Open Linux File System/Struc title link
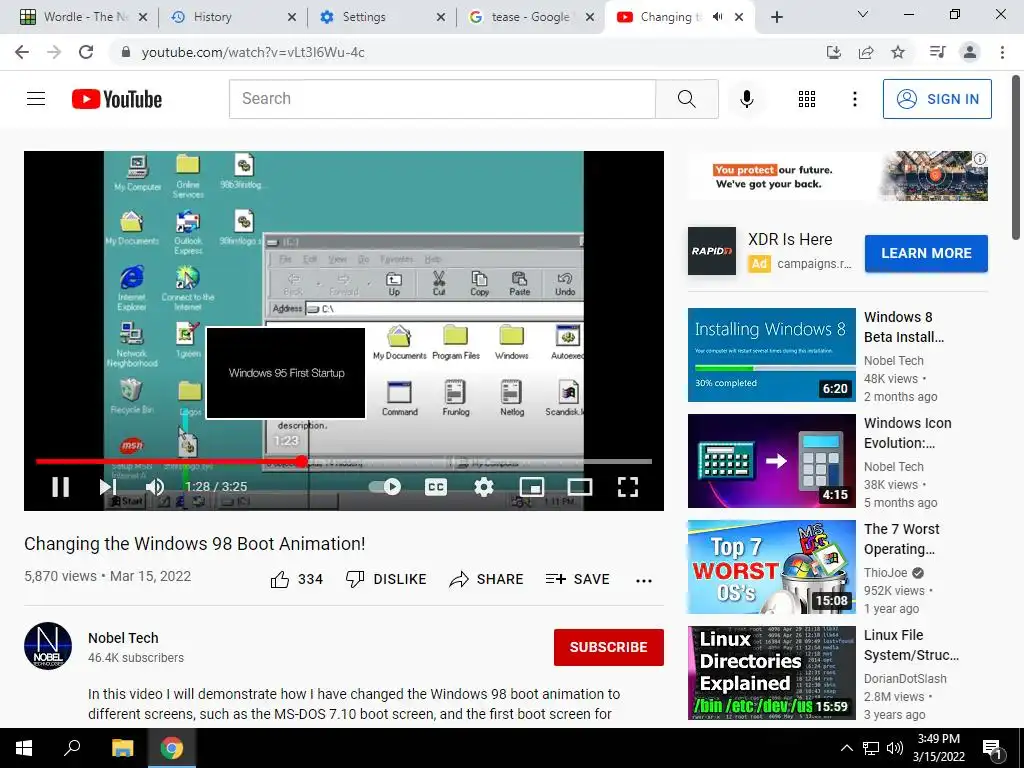The width and height of the screenshot is (1024, 768). click(x=912, y=645)
